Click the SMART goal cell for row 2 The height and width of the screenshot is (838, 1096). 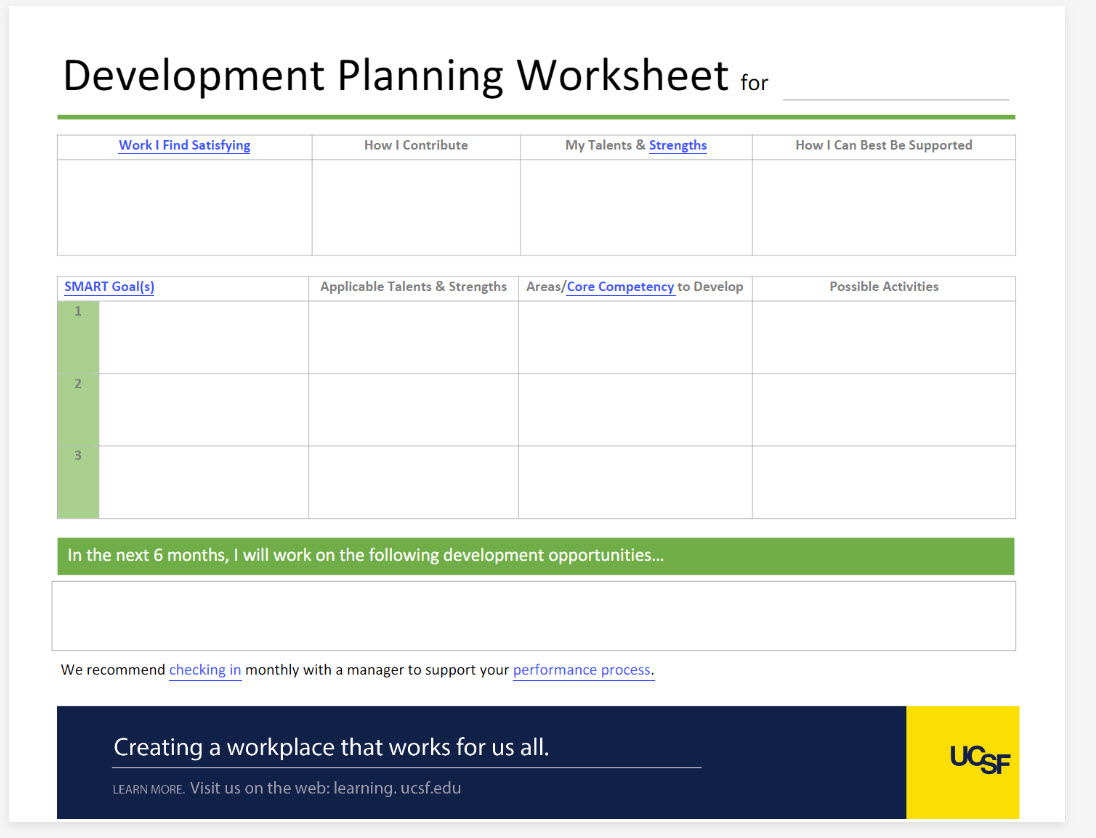(x=203, y=409)
